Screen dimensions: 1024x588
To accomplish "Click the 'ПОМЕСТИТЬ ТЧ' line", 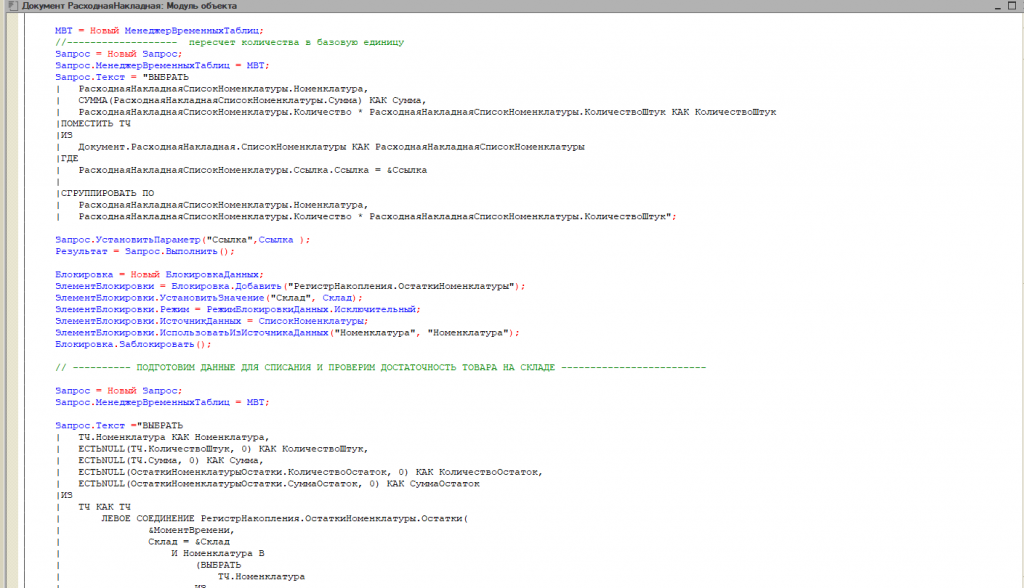I will pyautogui.click(x=95, y=123).
